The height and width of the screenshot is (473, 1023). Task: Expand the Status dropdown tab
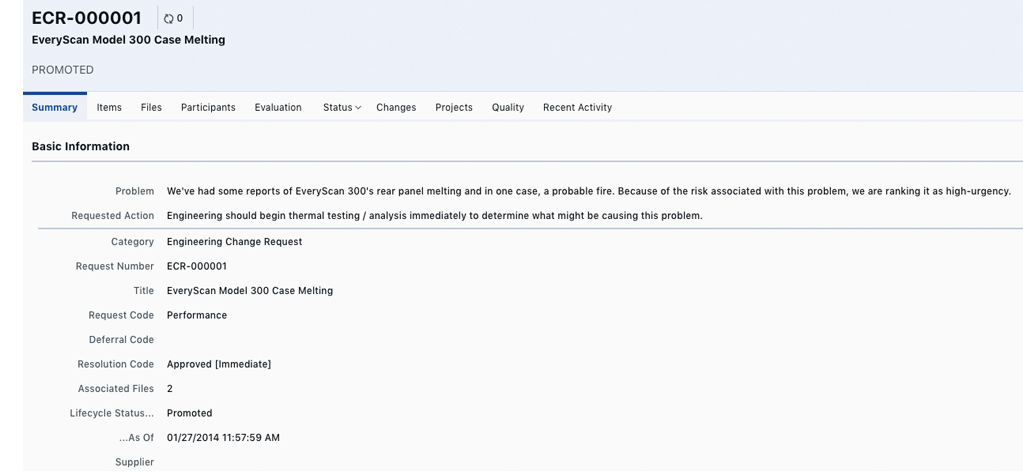click(x=342, y=108)
